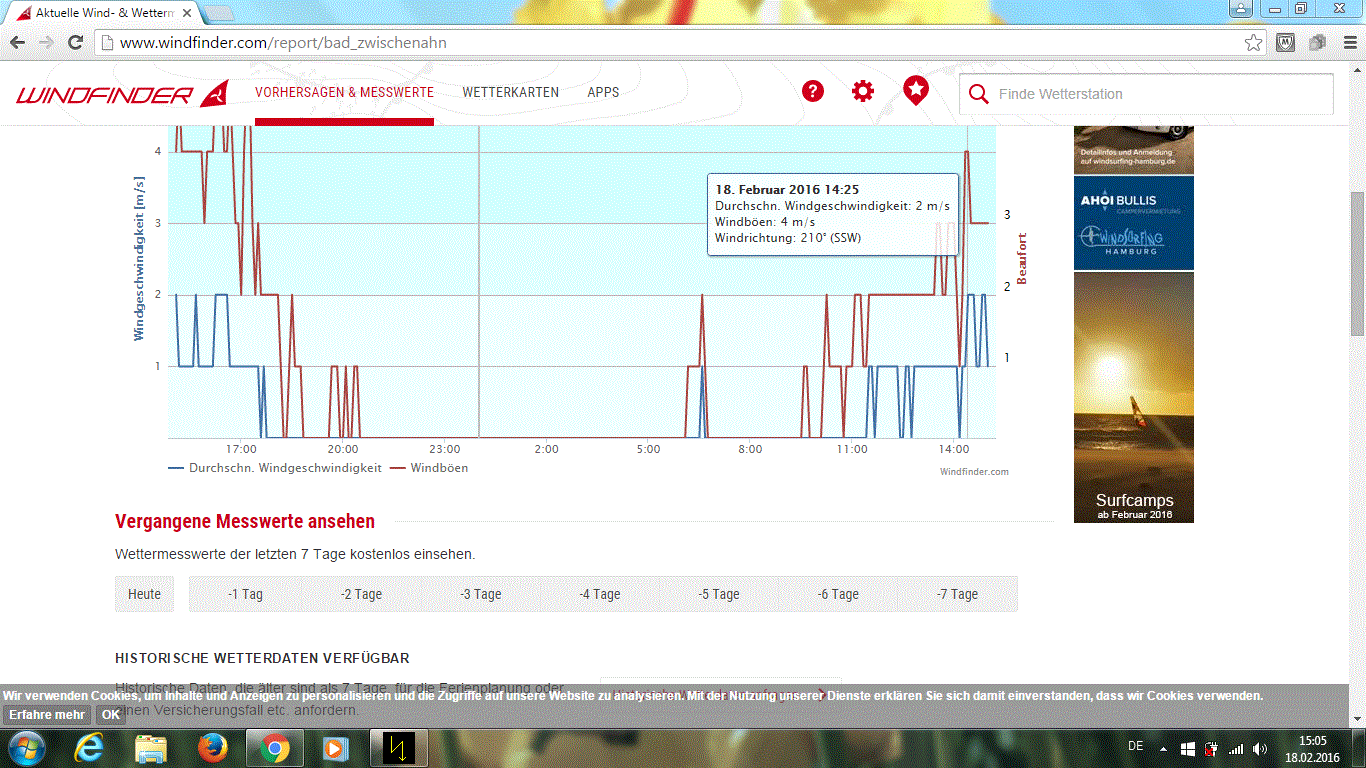The height and width of the screenshot is (768, 1366).
Task: Expand hidden system tray icons arrow
Action: click(1163, 748)
